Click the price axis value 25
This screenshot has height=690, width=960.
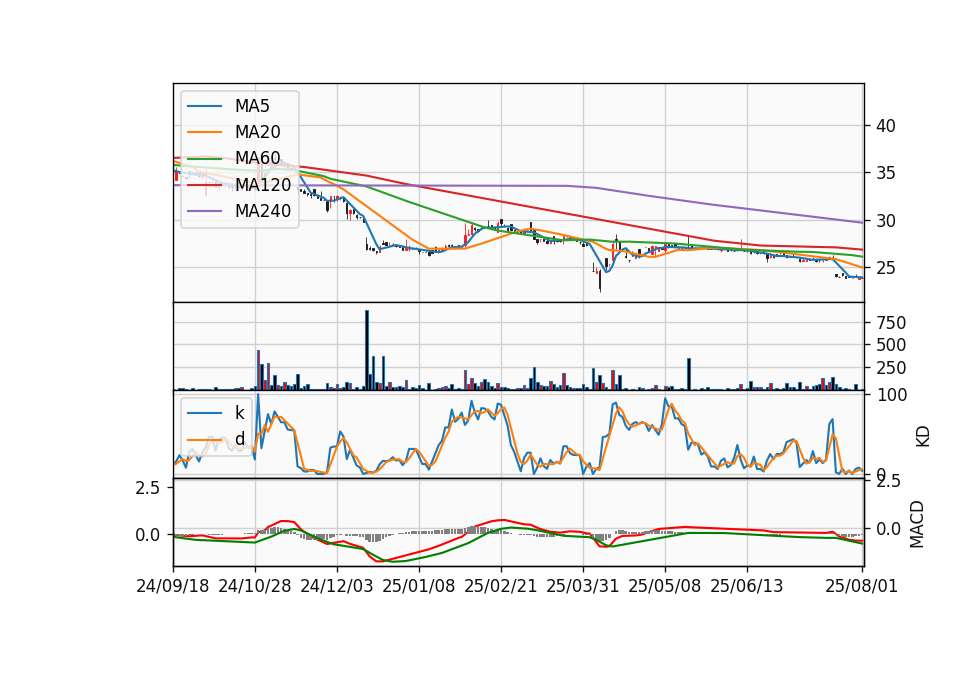[886, 268]
